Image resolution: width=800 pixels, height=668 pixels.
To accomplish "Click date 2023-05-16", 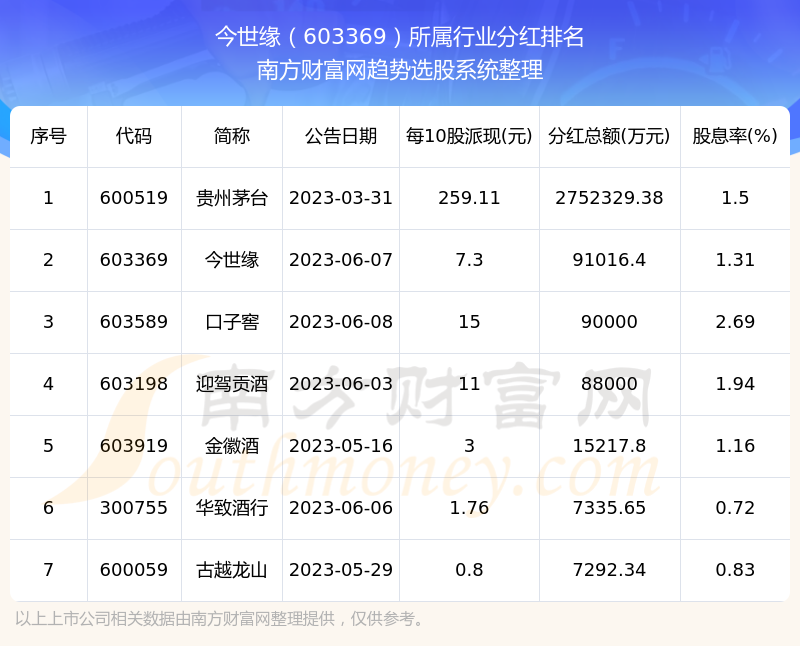I will click(341, 446).
